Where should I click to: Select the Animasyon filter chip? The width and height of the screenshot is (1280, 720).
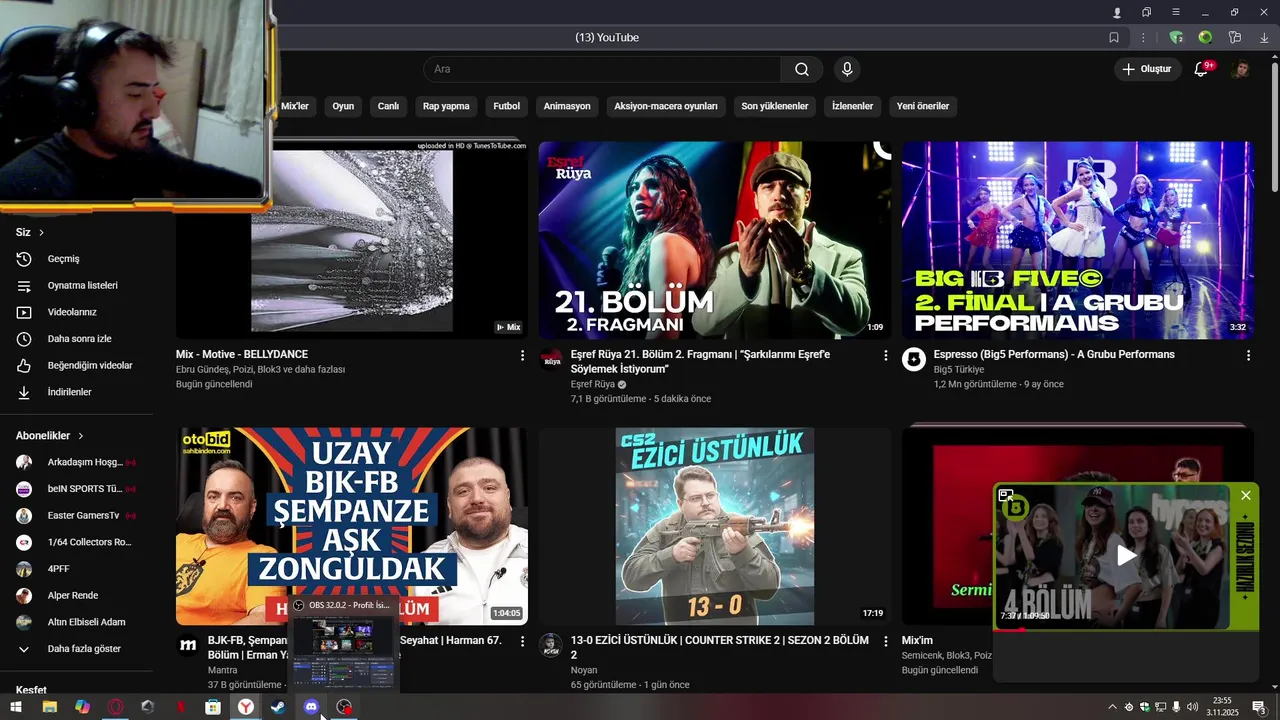[567, 106]
